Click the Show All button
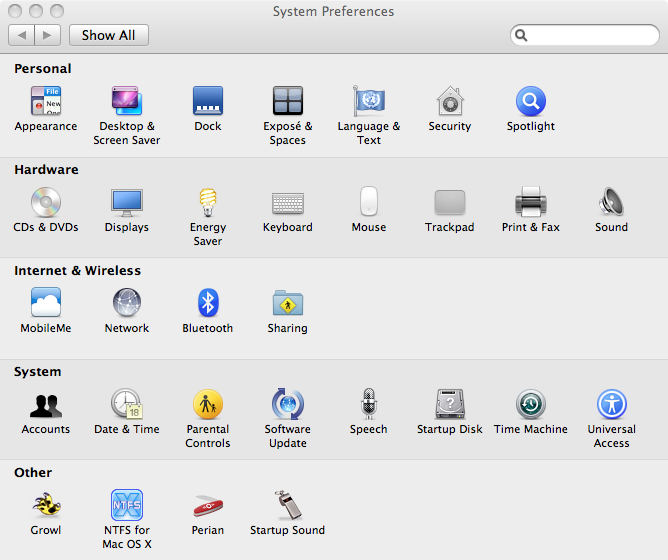This screenshot has height=560, width=668. [109, 35]
